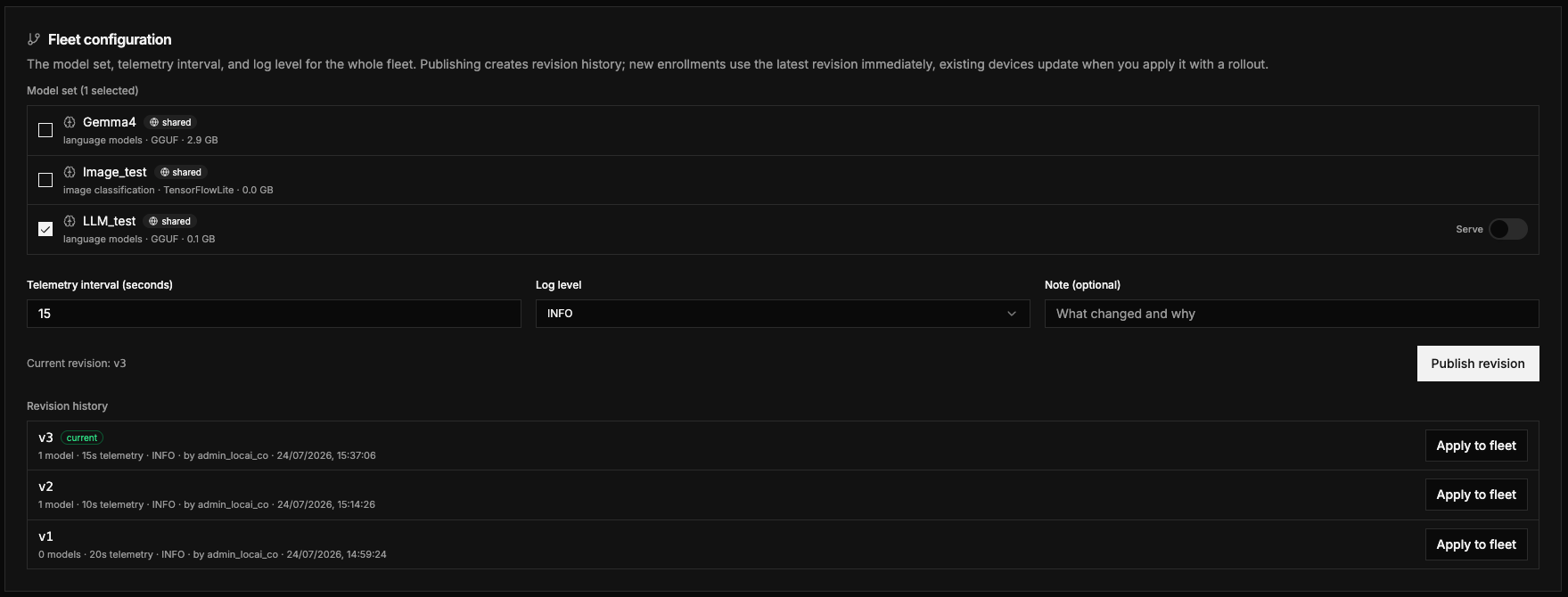This screenshot has height=597, width=1568.
Task: Click the model icon next to Gemma4
Action: 70,122
